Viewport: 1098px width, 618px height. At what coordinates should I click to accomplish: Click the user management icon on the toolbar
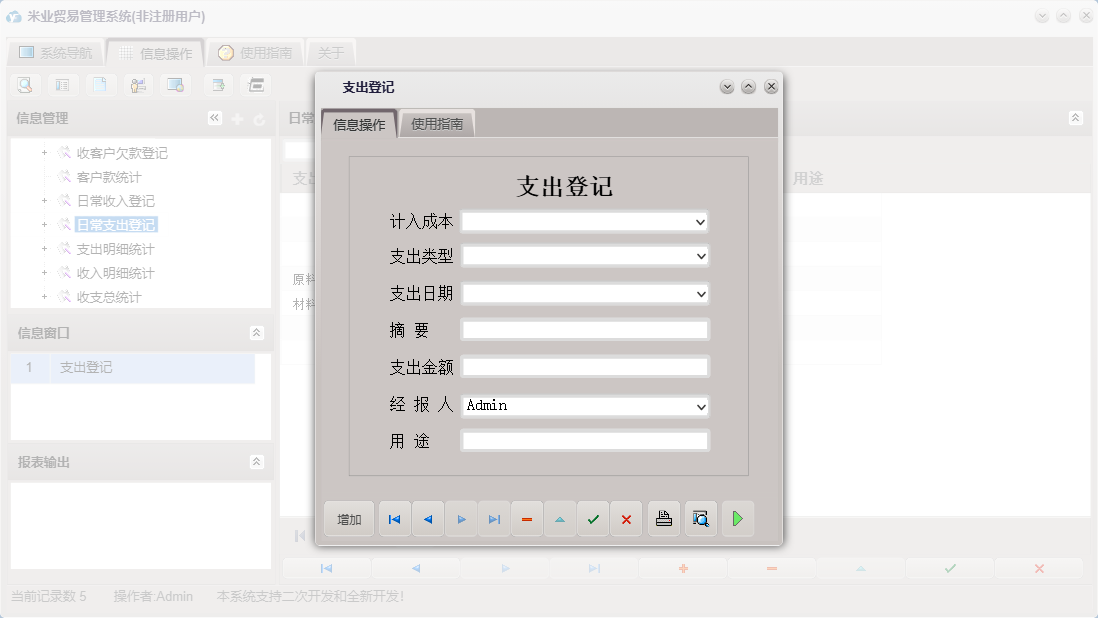(x=138, y=85)
